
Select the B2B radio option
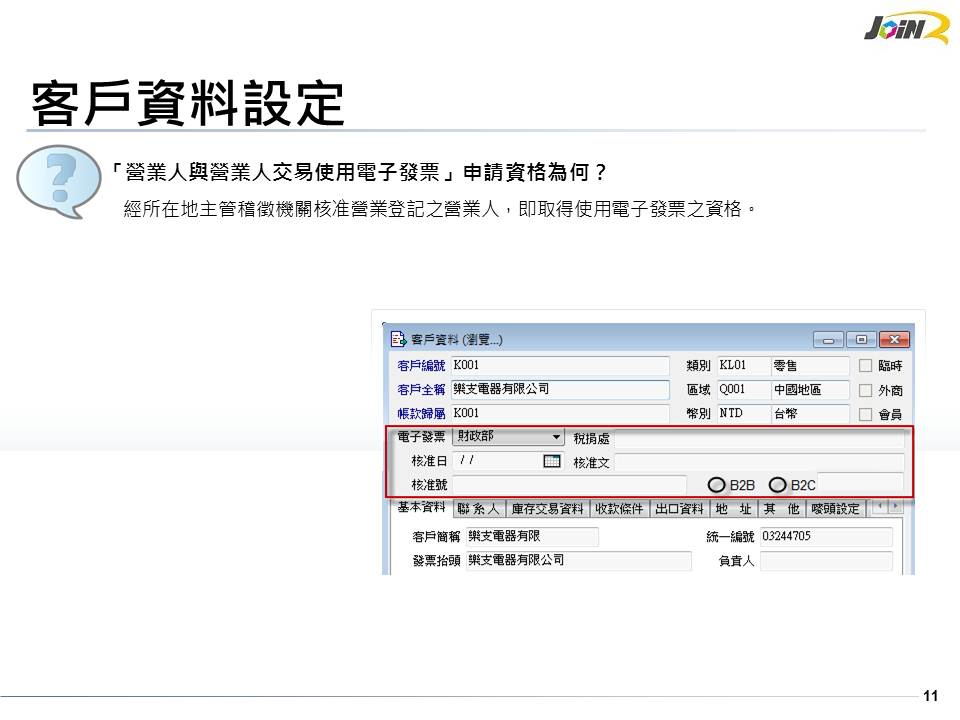click(x=716, y=485)
